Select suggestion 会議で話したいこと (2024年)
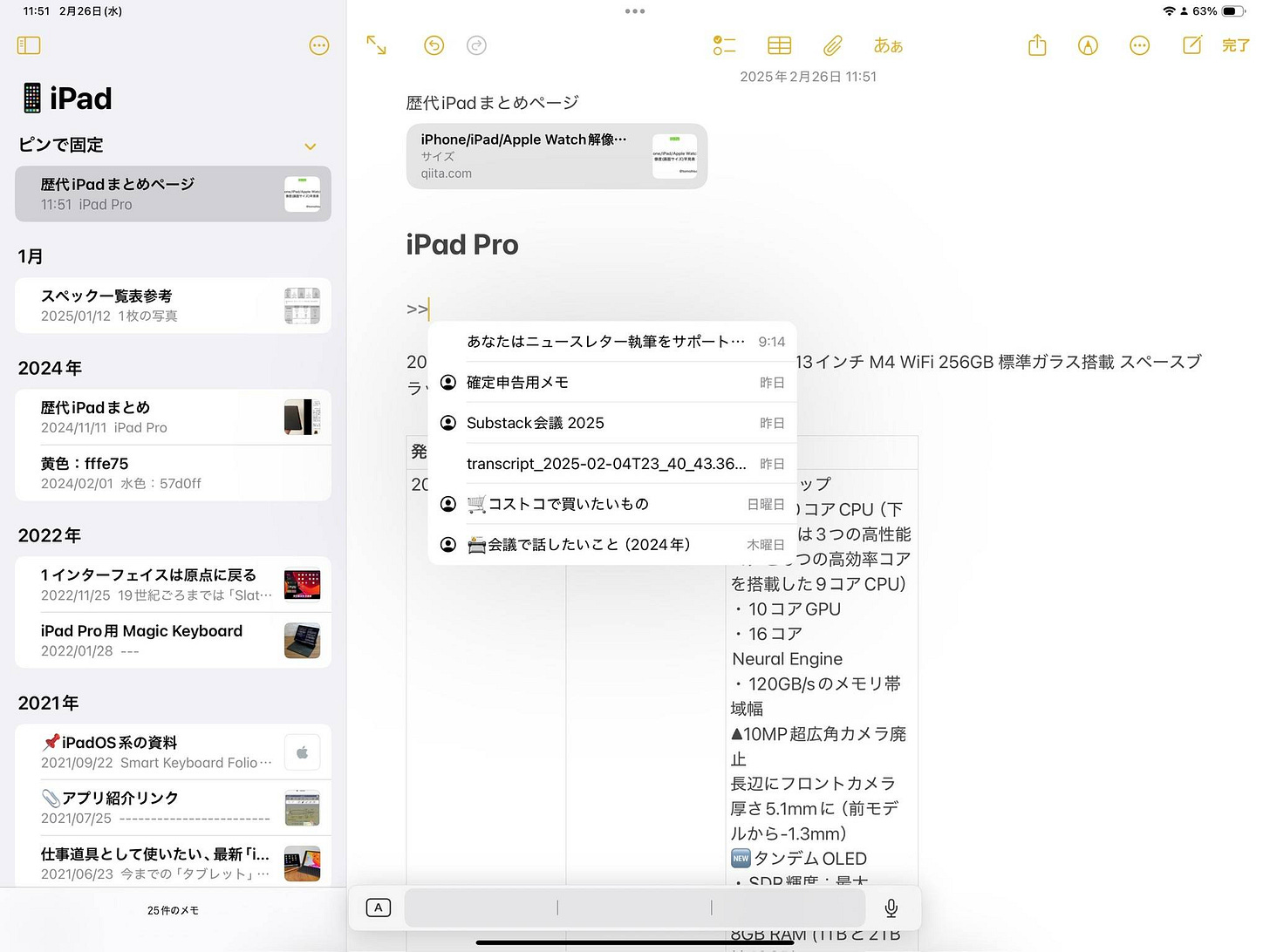This screenshot has width=1270, height=952. click(612, 545)
